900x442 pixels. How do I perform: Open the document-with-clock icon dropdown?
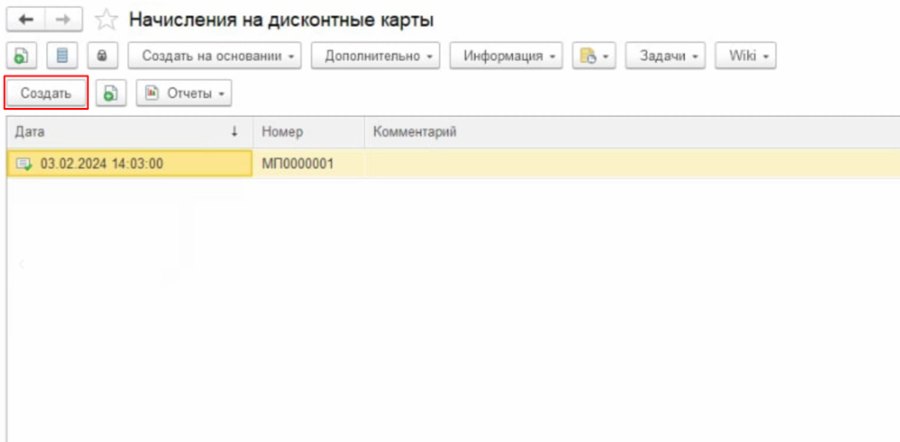tap(594, 56)
